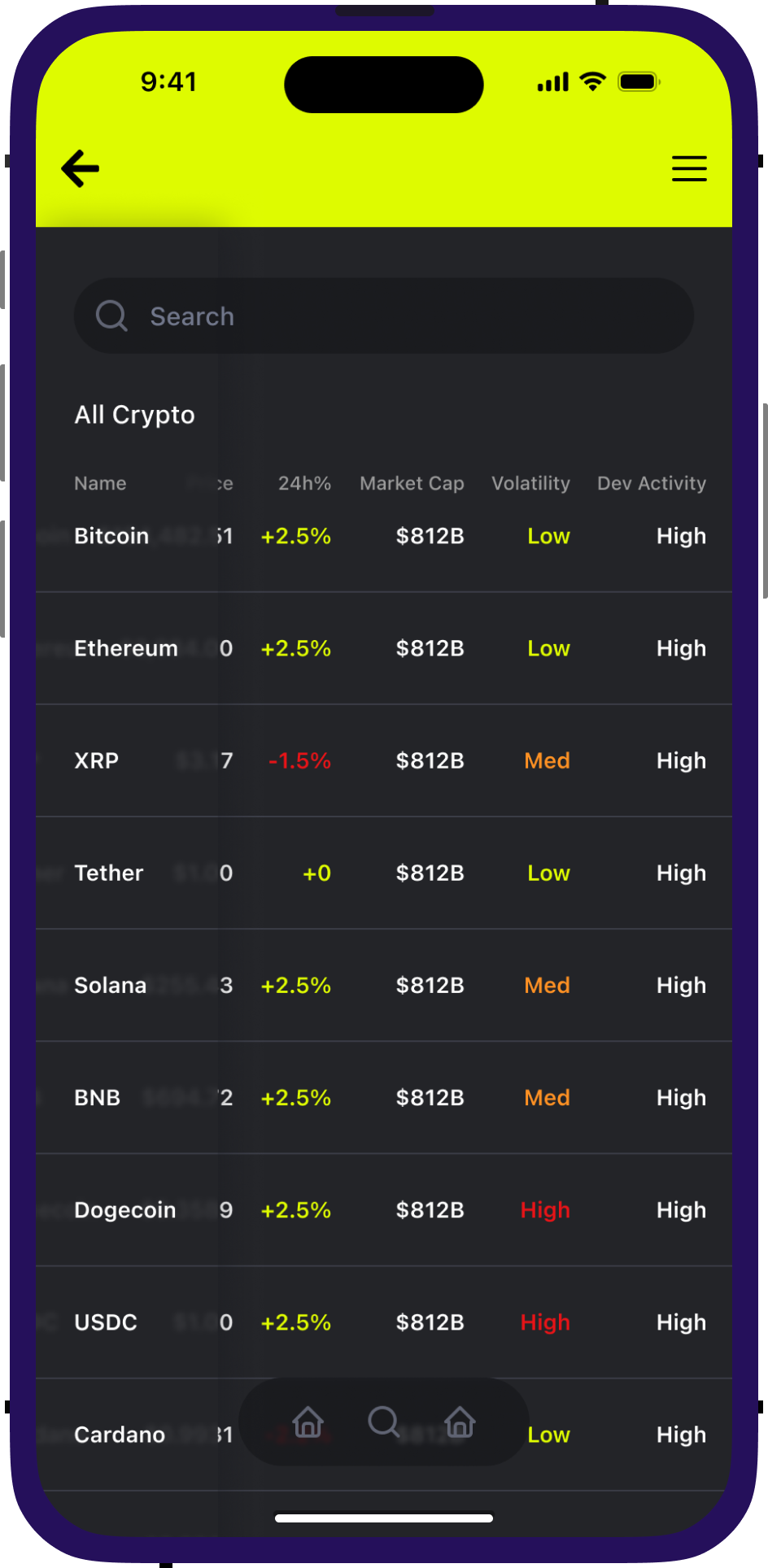Tap the Wi-Fi status icon
The width and height of the screenshot is (768, 1568).
(592, 81)
